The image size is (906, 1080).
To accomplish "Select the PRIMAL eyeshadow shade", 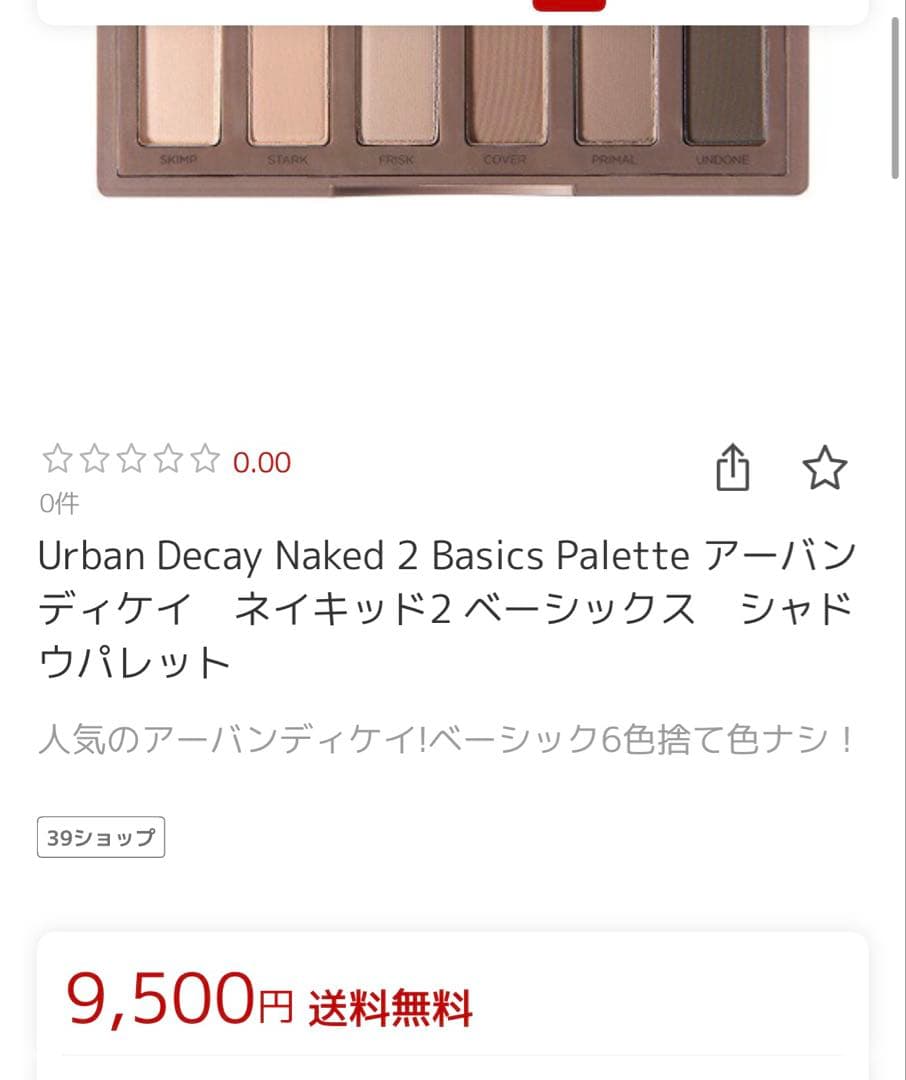I will point(614,85).
